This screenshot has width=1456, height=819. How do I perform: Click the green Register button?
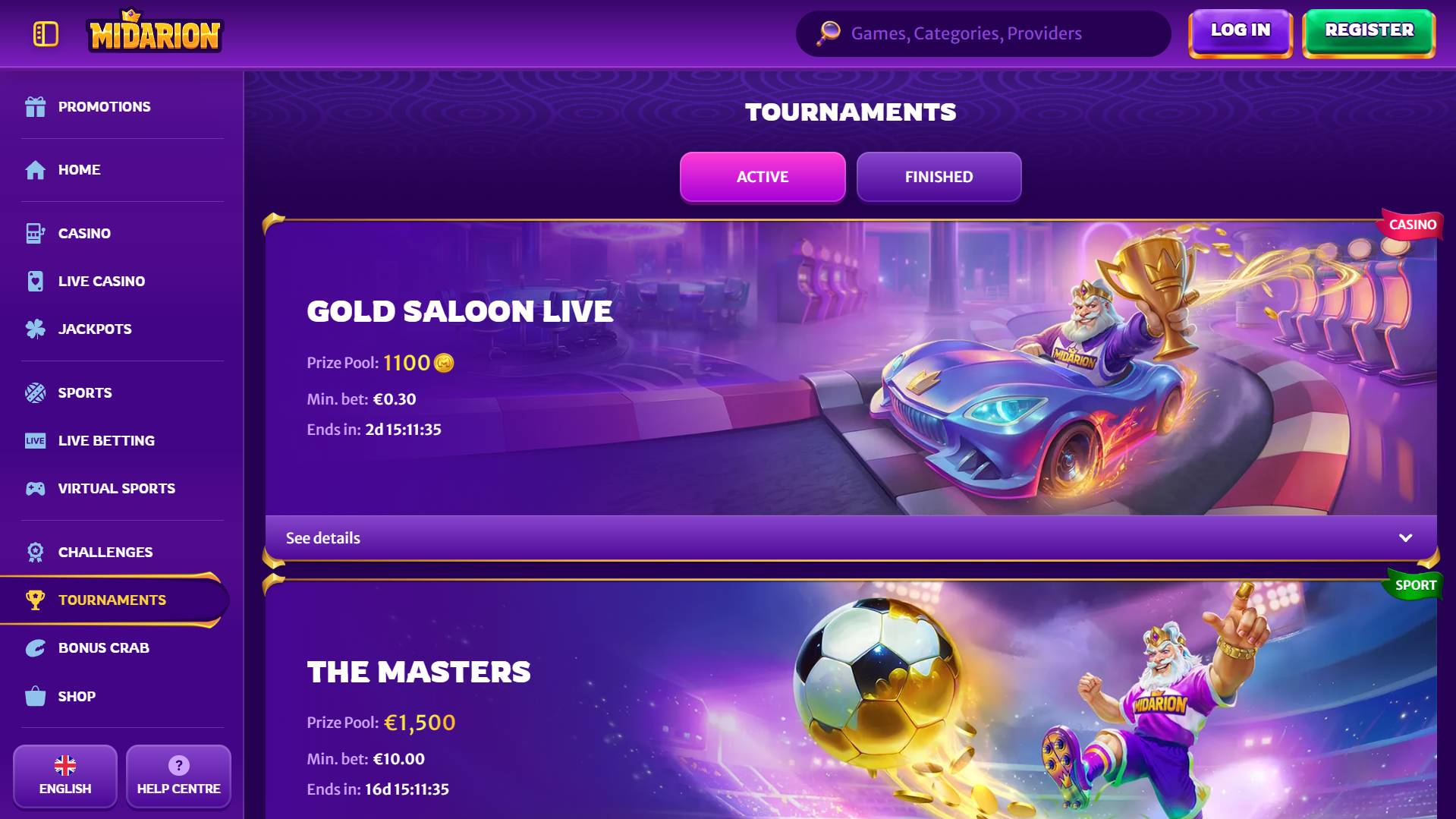point(1369,33)
